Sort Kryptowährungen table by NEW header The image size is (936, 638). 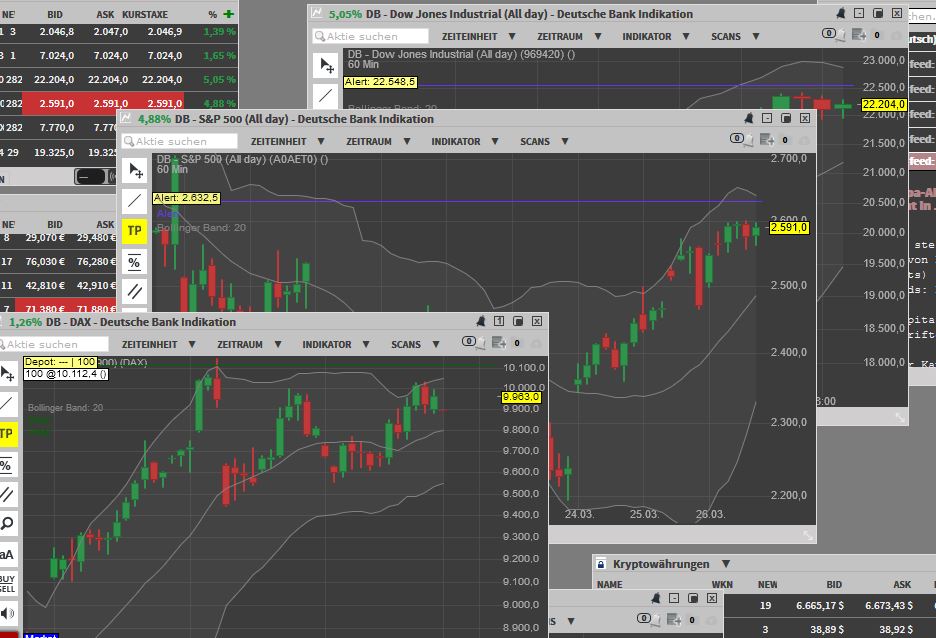768,584
